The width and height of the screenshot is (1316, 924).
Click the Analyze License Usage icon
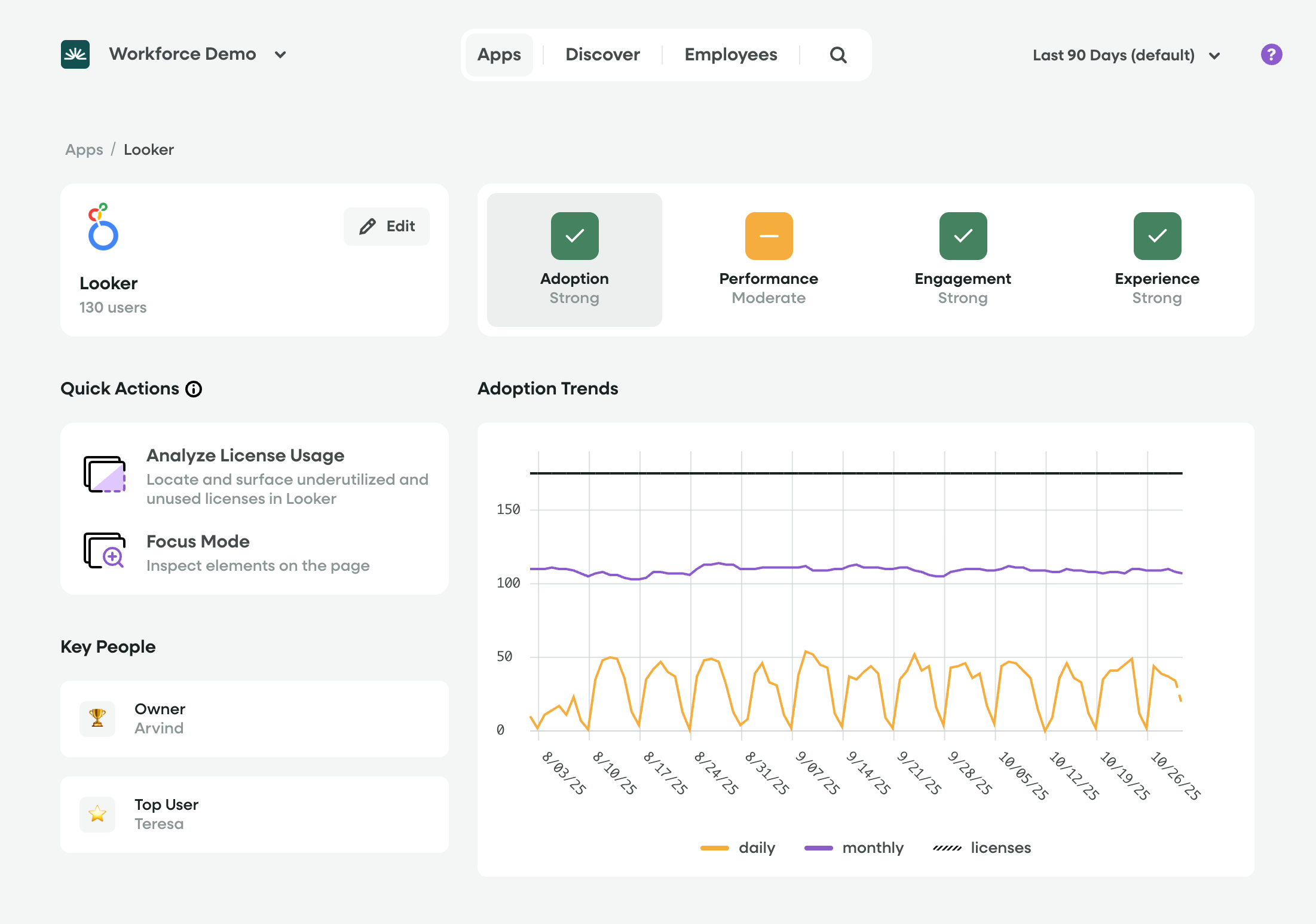coord(105,475)
